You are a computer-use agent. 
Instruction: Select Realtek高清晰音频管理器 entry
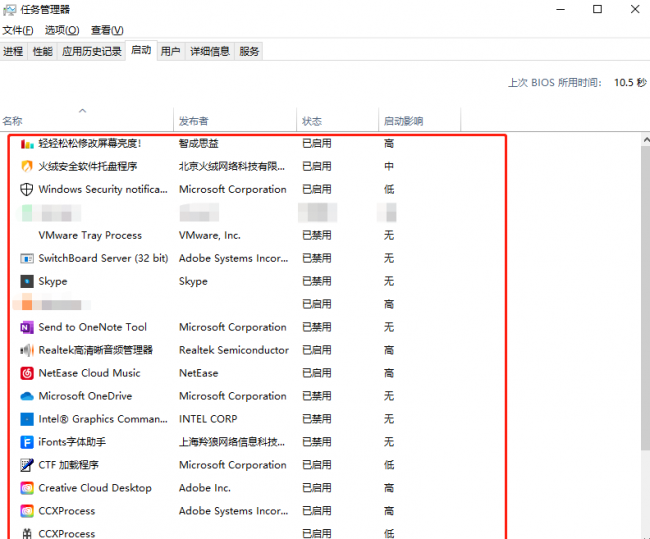(95, 350)
